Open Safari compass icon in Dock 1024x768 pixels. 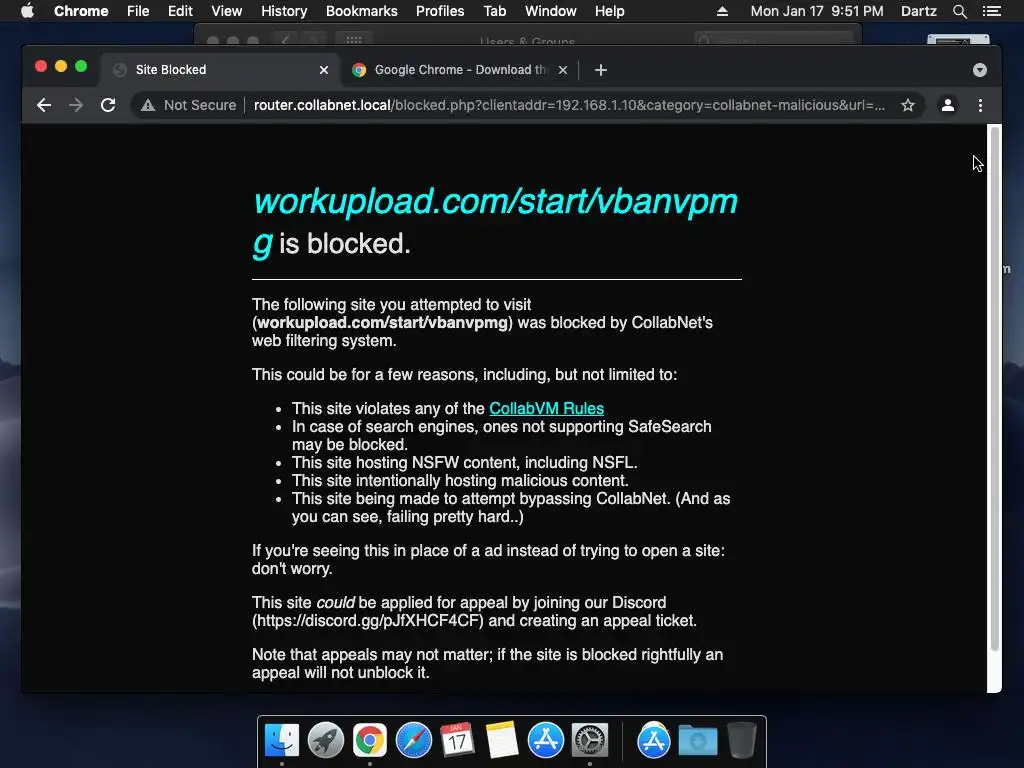click(x=414, y=741)
